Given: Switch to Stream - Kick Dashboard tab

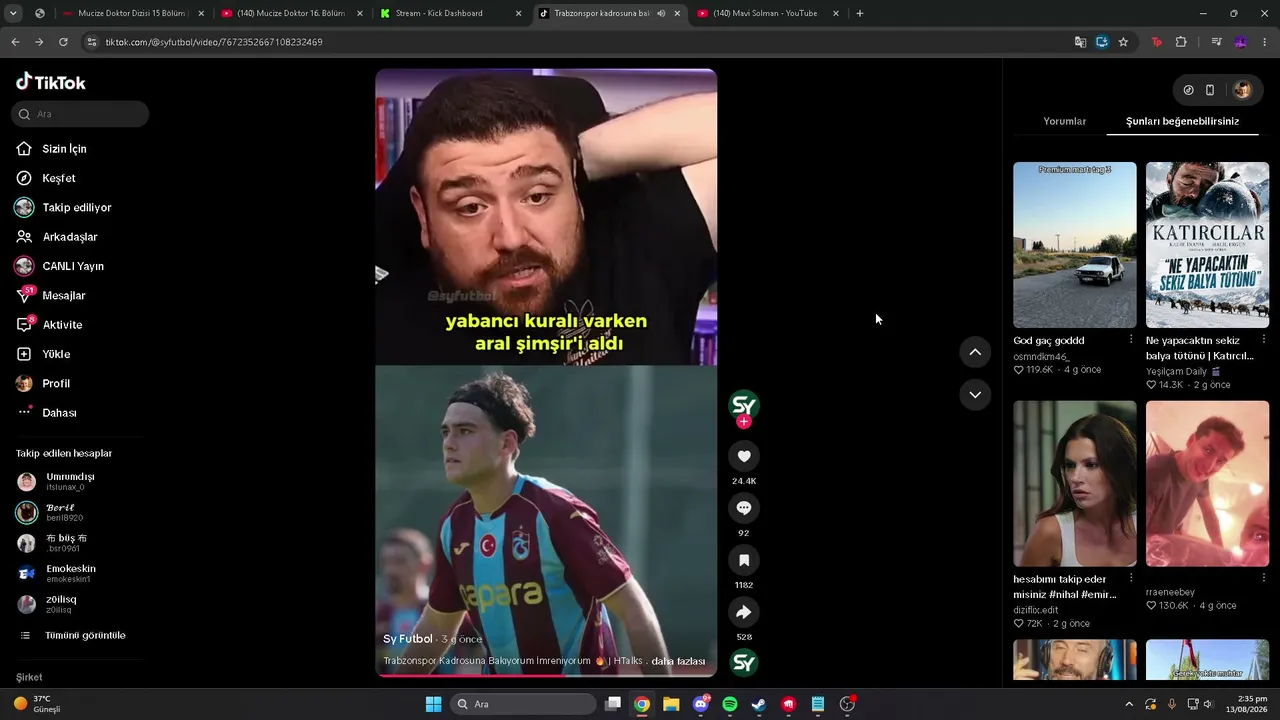Looking at the screenshot, I should pos(450,13).
